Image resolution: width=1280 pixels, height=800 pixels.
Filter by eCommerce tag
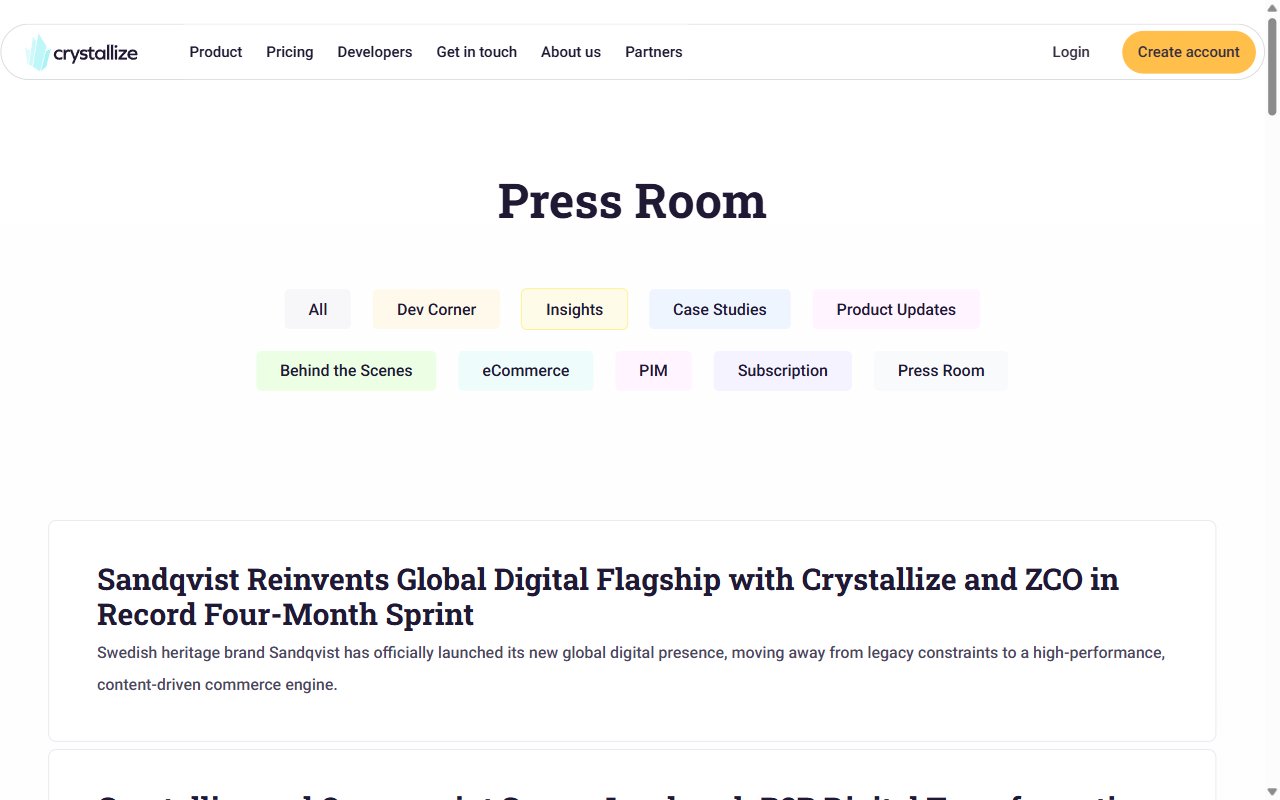click(526, 370)
